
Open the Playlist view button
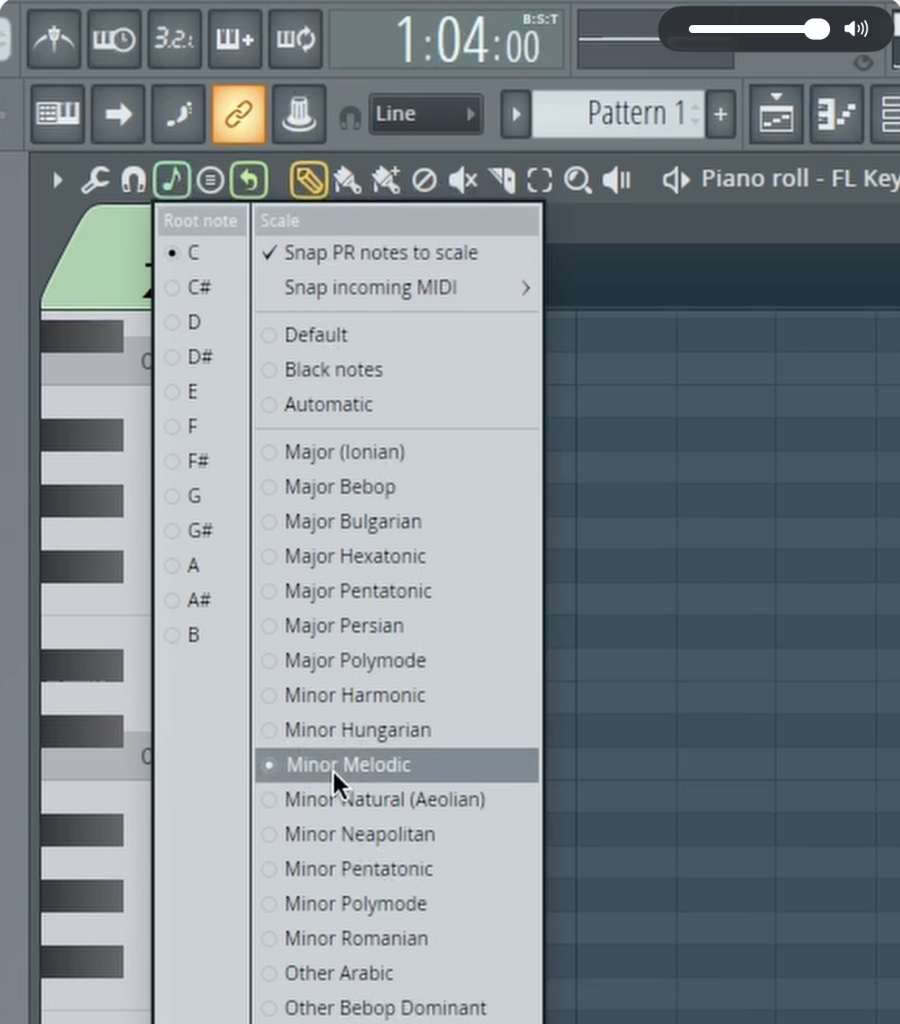(775, 114)
